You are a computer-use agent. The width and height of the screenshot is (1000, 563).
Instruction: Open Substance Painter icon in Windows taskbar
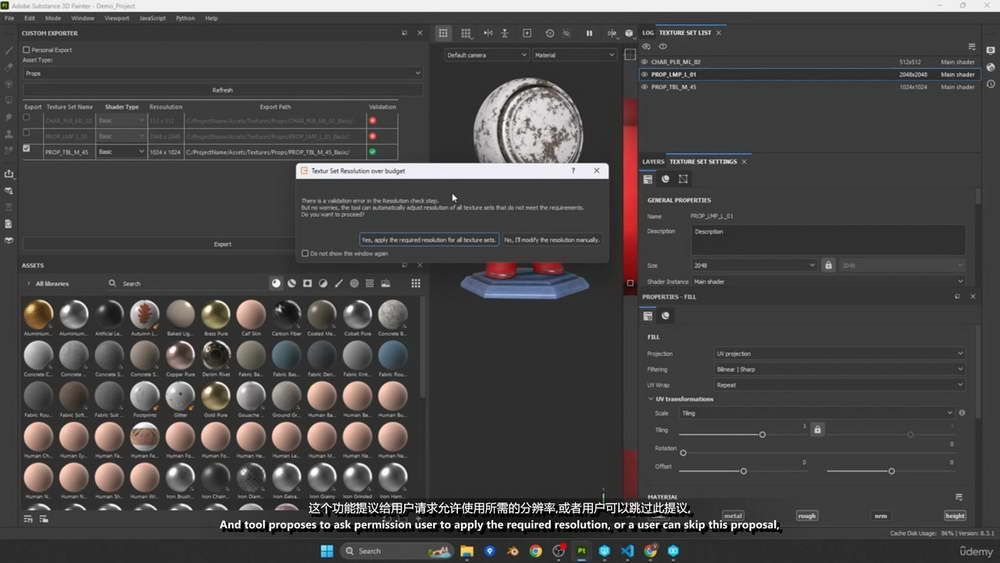(x=582, y=551)
